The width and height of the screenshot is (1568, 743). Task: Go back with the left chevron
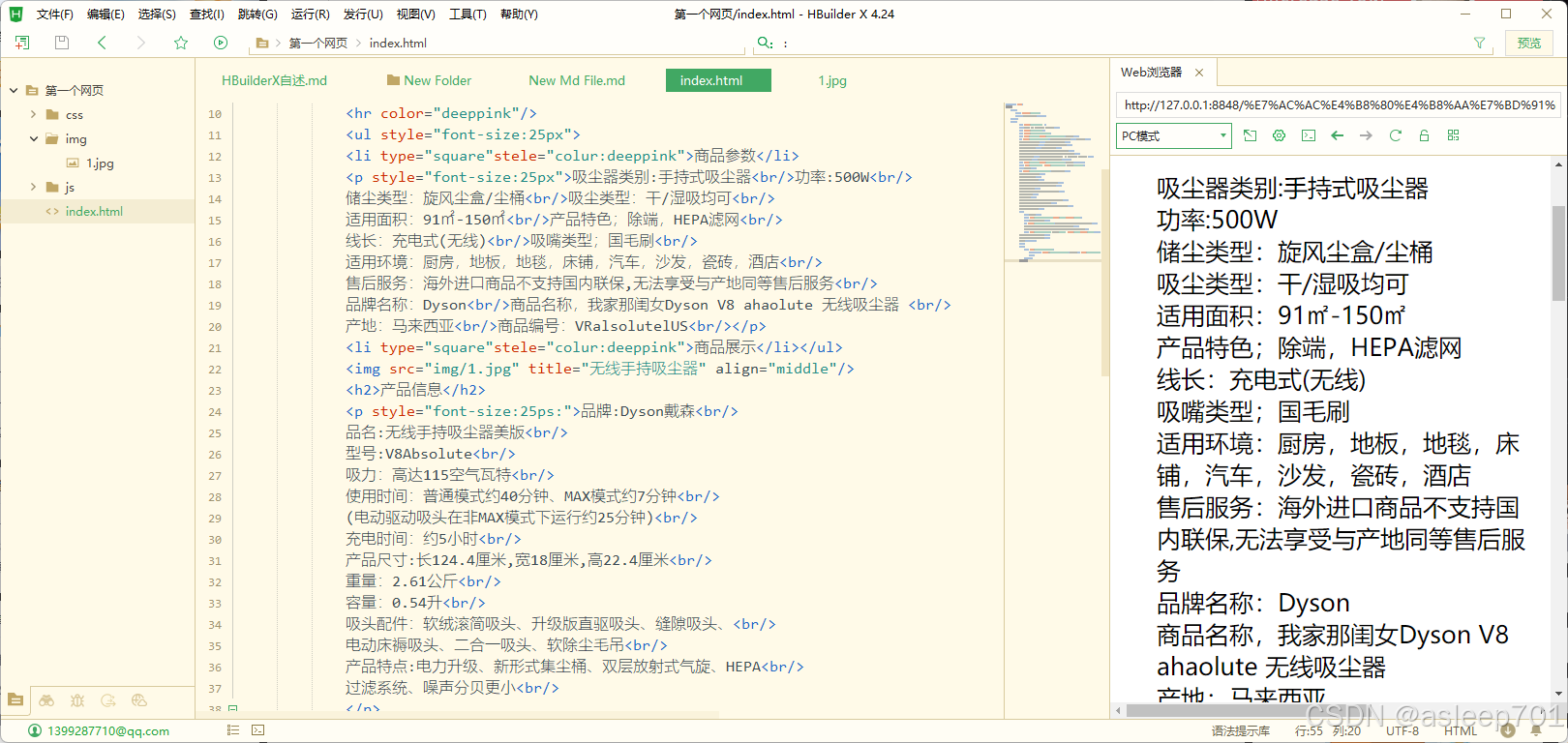(x=102, y=43)
